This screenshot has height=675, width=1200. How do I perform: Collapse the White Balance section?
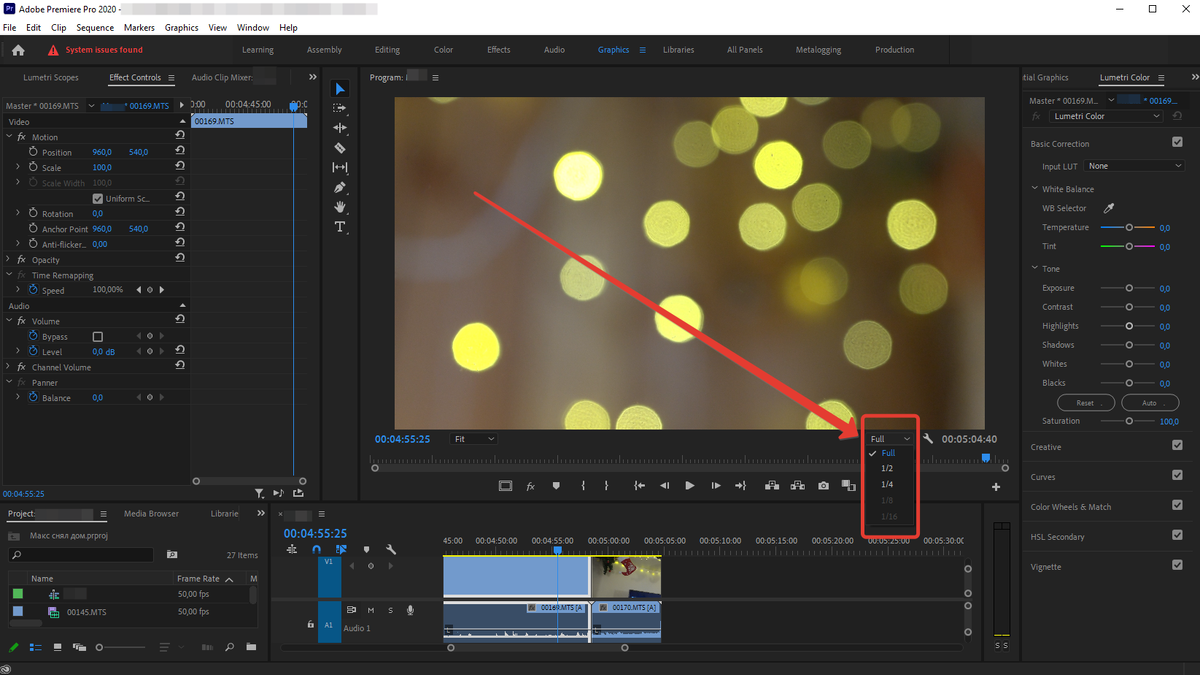point(1035,189)
